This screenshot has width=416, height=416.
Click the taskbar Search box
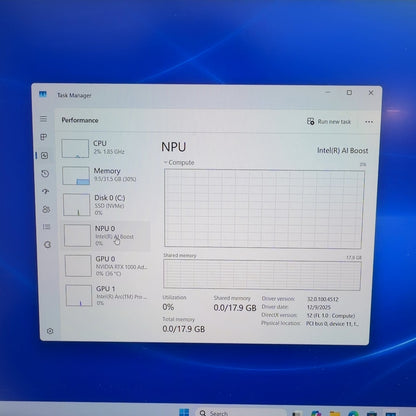[x=241, y=413]
